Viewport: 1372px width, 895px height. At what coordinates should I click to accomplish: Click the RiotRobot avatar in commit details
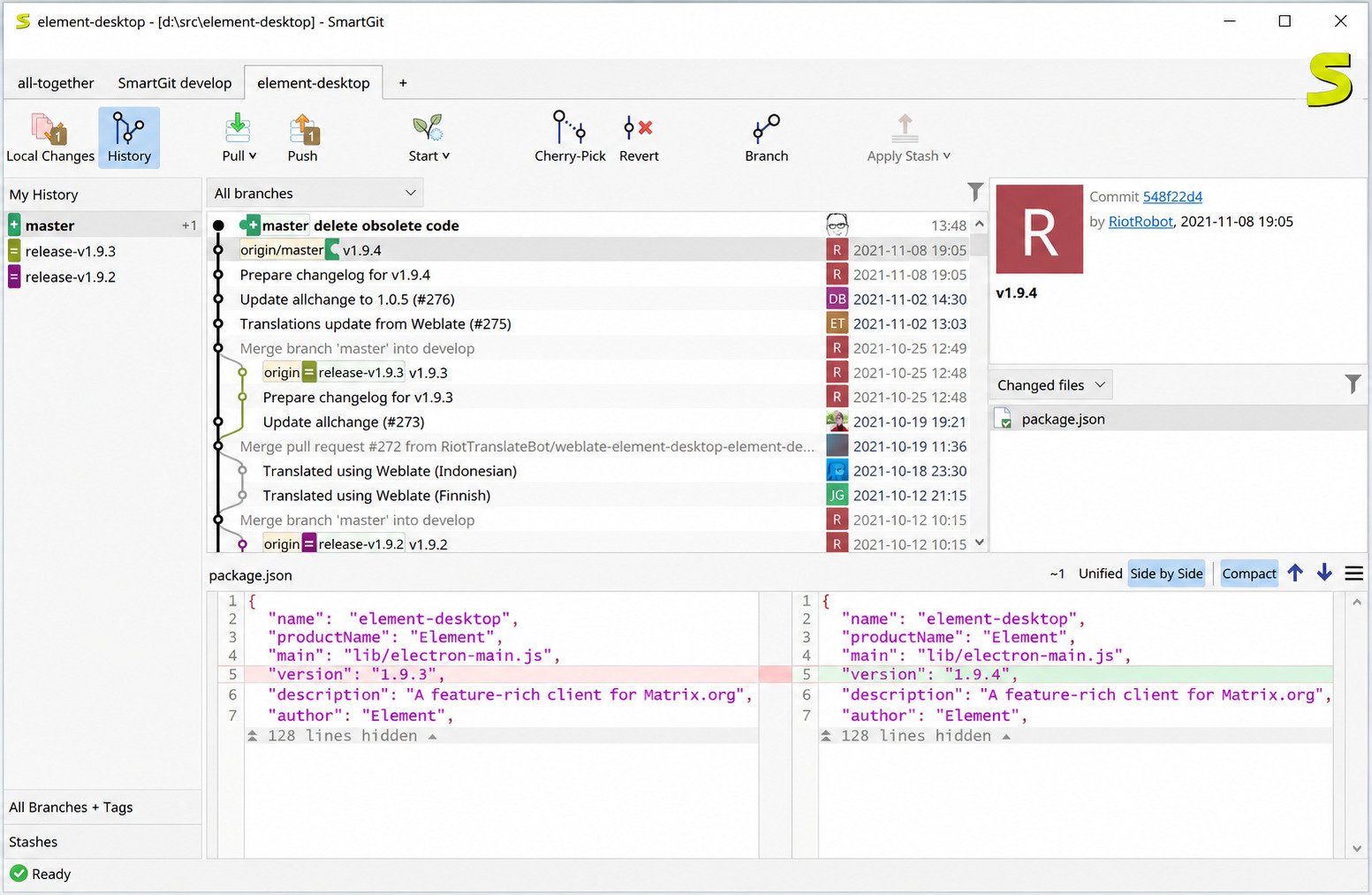(x=1039, y=229)
